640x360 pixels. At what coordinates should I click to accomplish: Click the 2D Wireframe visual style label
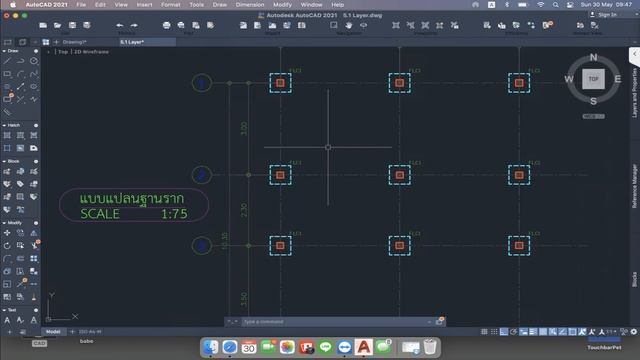[91, 52]
